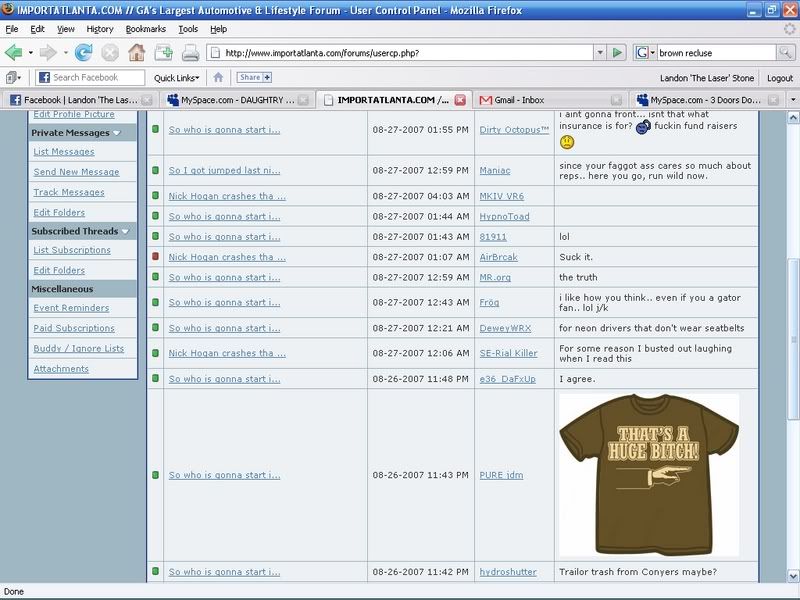Open the URL bar history dropdown

599,52
